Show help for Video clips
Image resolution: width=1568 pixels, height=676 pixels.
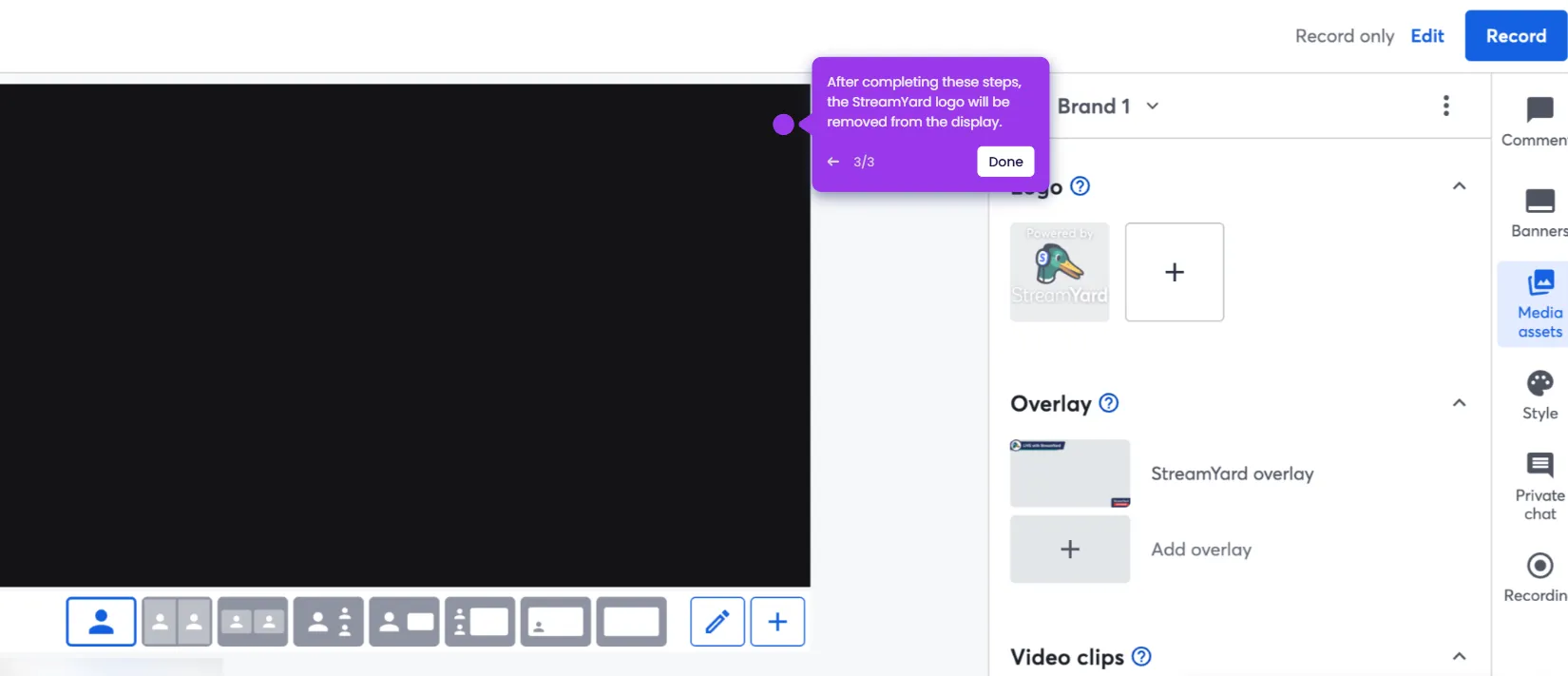pyautogui.click(x=1142, y=657)
